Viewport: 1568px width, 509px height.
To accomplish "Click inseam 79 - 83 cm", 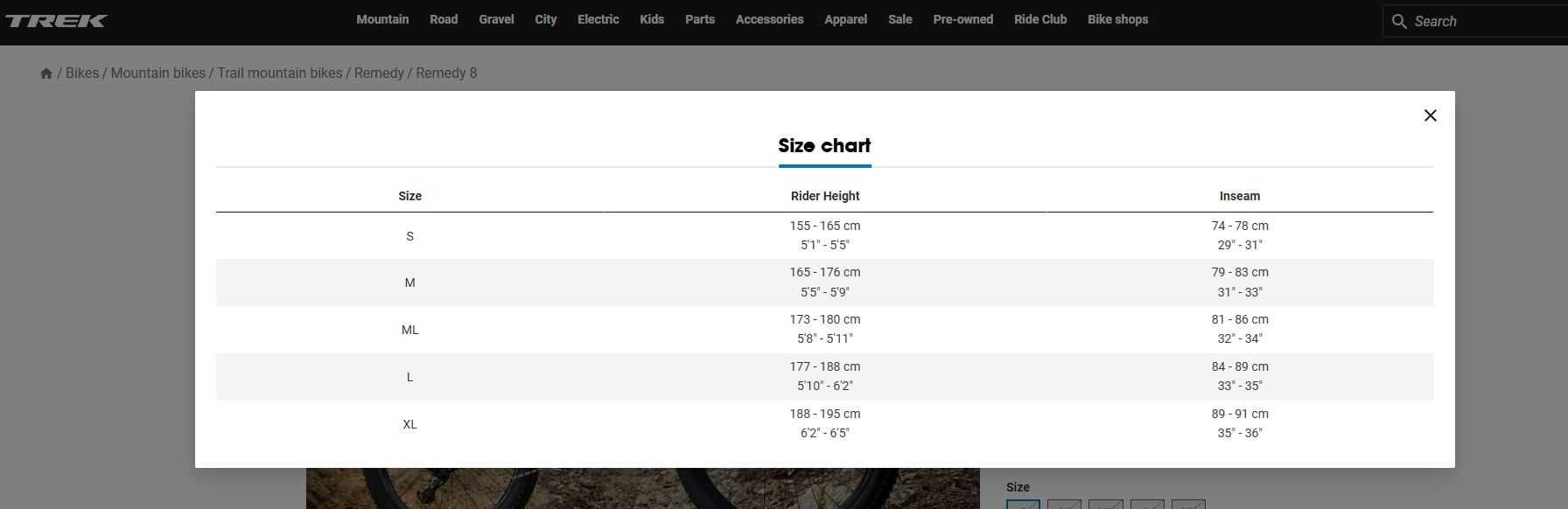I will 1240,272.
